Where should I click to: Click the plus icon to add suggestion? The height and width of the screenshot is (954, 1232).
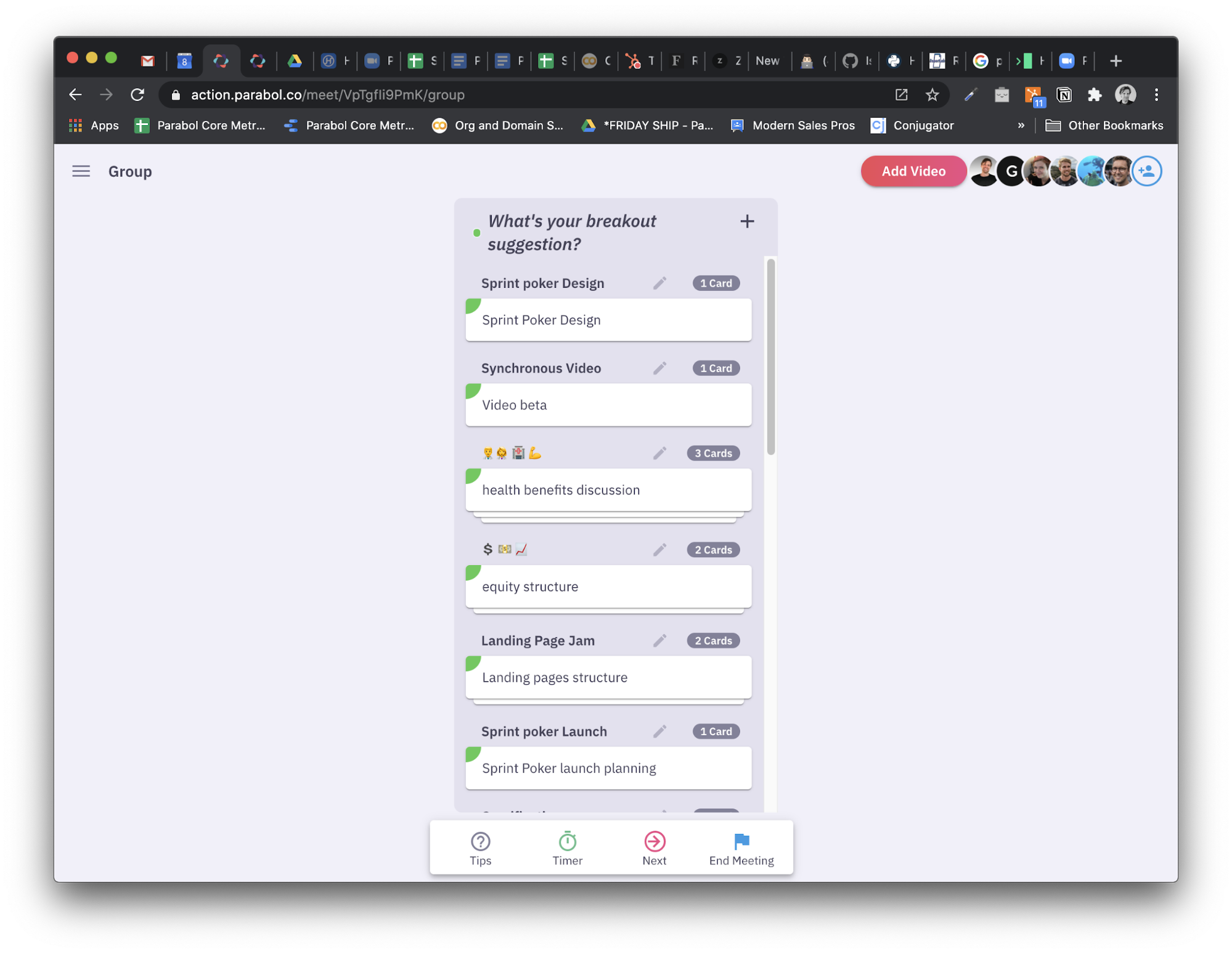point(748,221)
